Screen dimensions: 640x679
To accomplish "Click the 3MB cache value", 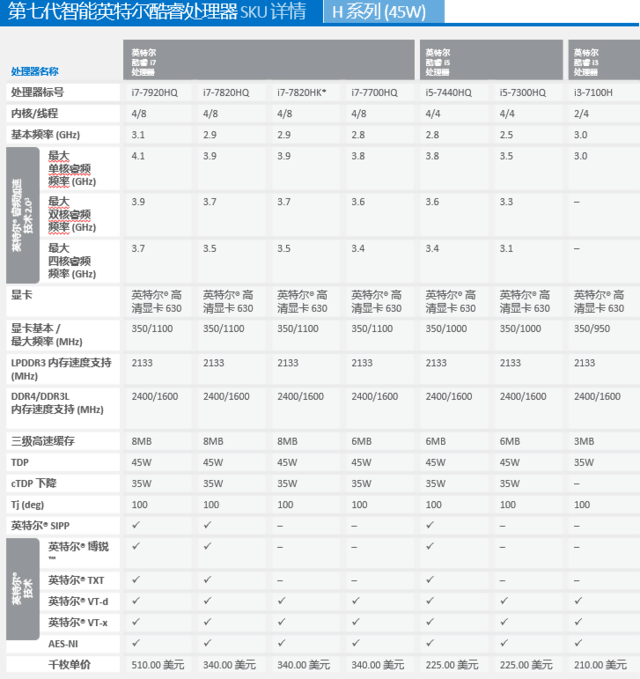I will (x=584, y=441).
